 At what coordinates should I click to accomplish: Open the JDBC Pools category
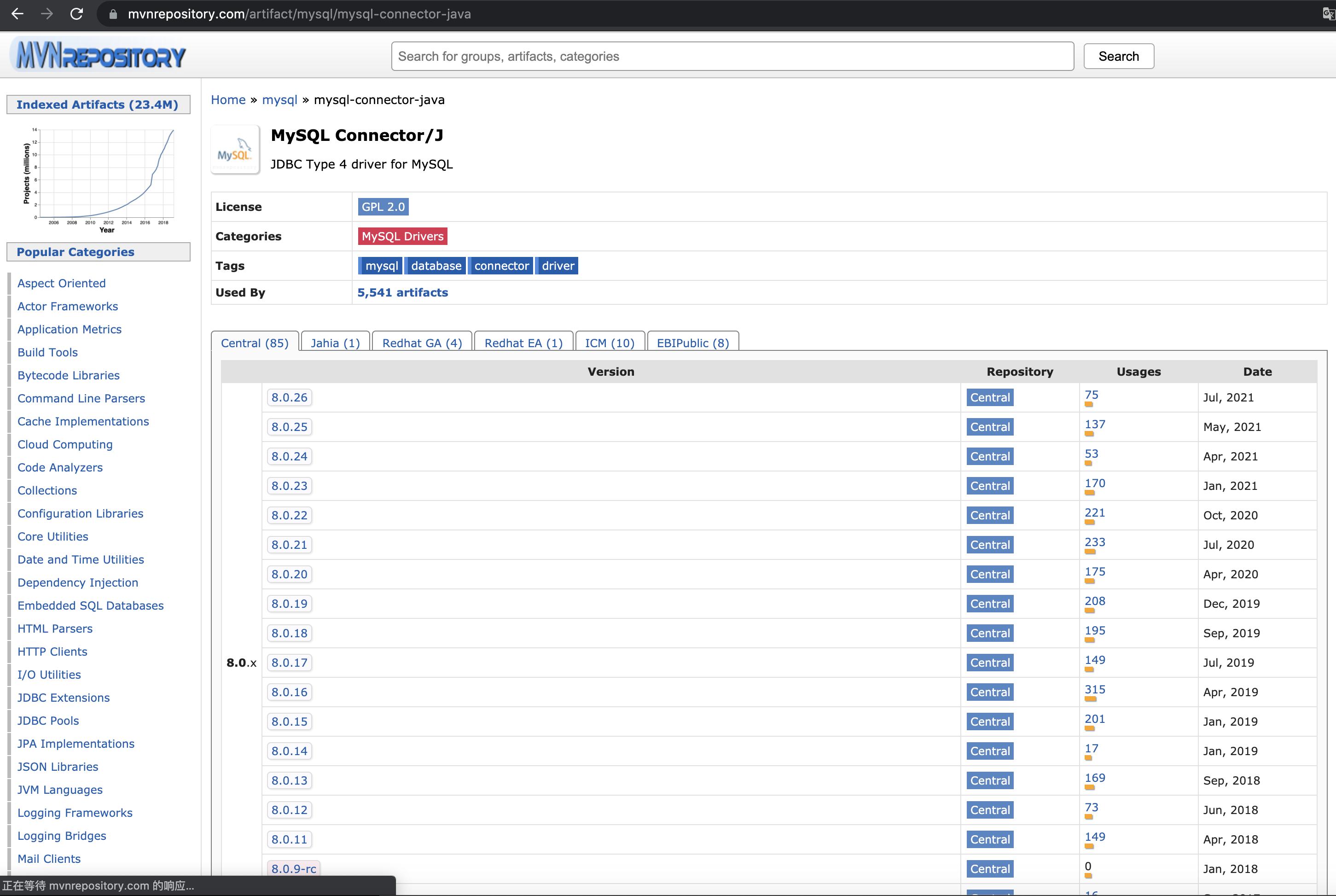coord(48,721)
